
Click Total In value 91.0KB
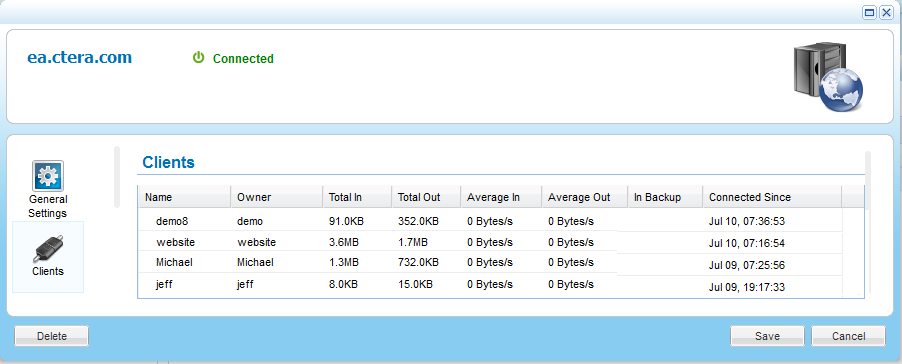pyautogui.click(x=346, y=221)
